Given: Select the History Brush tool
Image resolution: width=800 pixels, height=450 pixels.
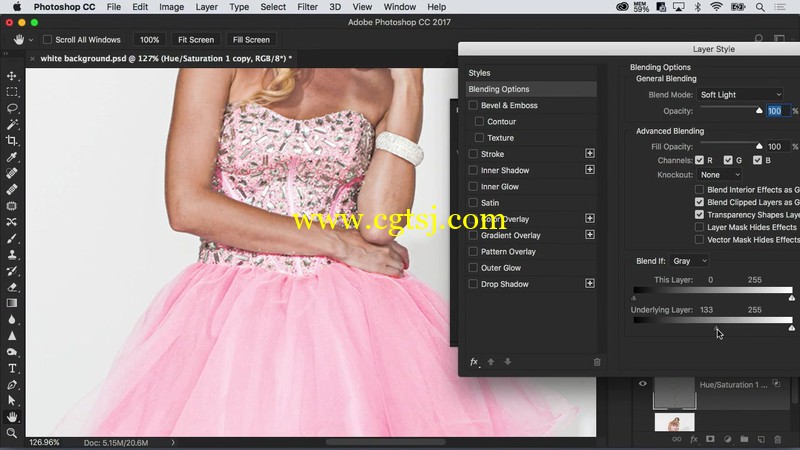Looking at the screenshot, I should coord(12,271).
